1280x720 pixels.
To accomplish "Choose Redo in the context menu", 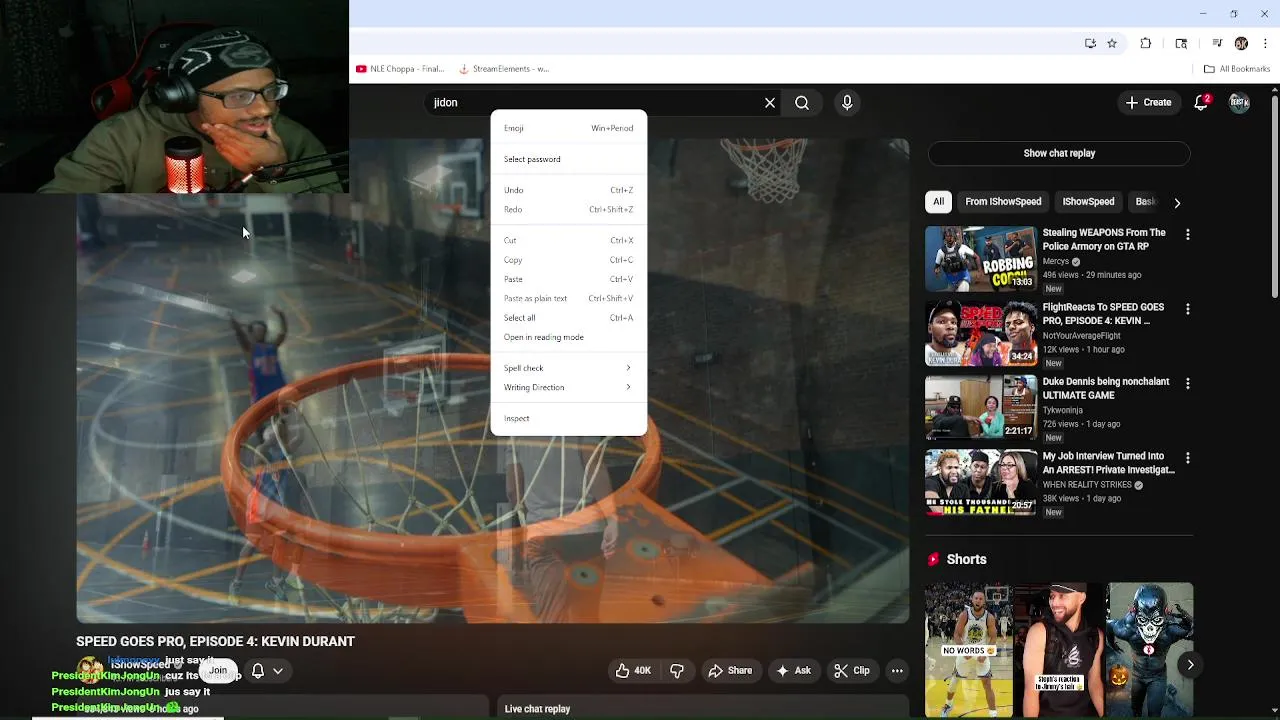I will 568,209.
